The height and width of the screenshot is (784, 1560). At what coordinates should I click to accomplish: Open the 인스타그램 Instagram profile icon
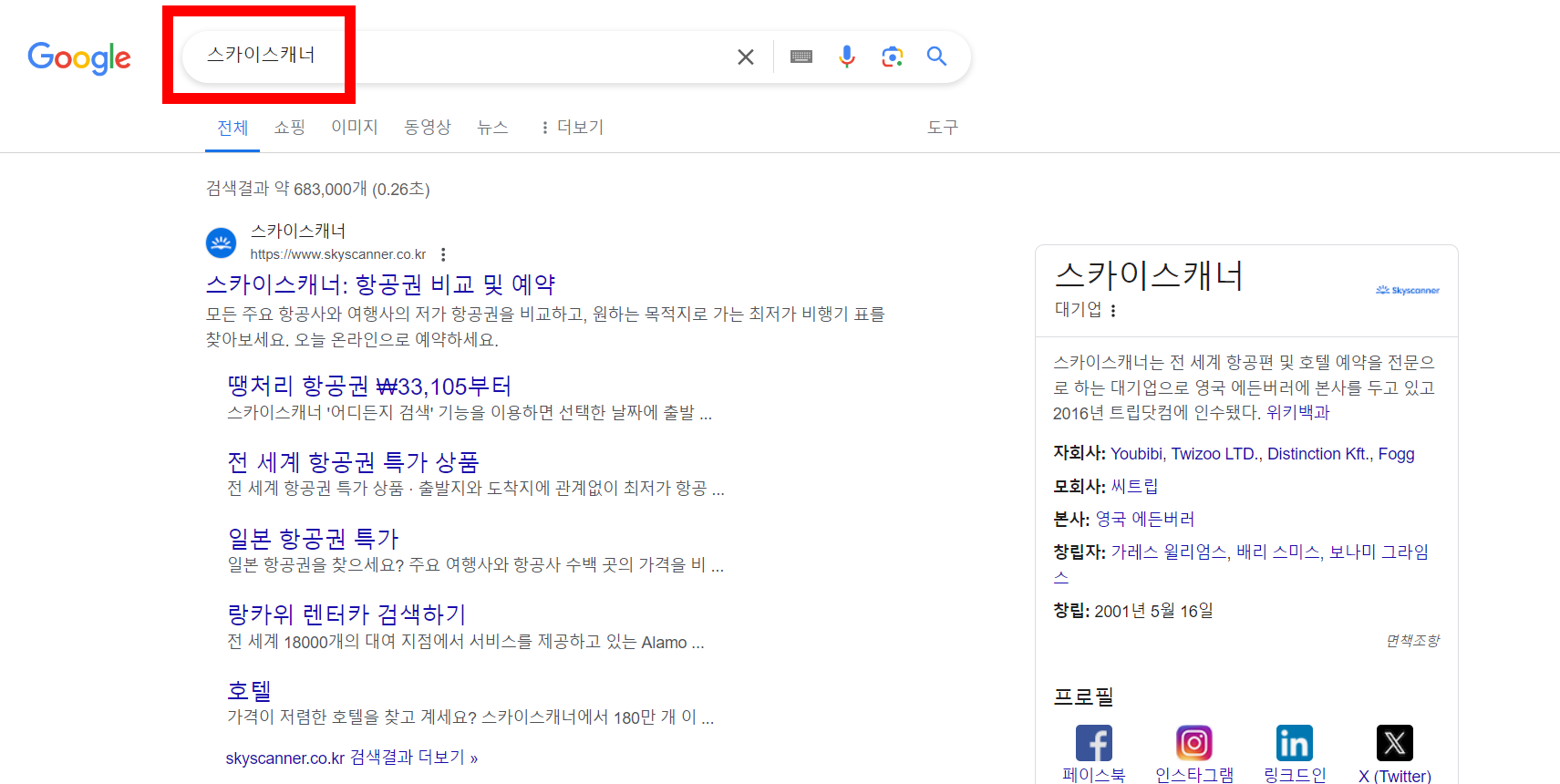coord(1194,743)
